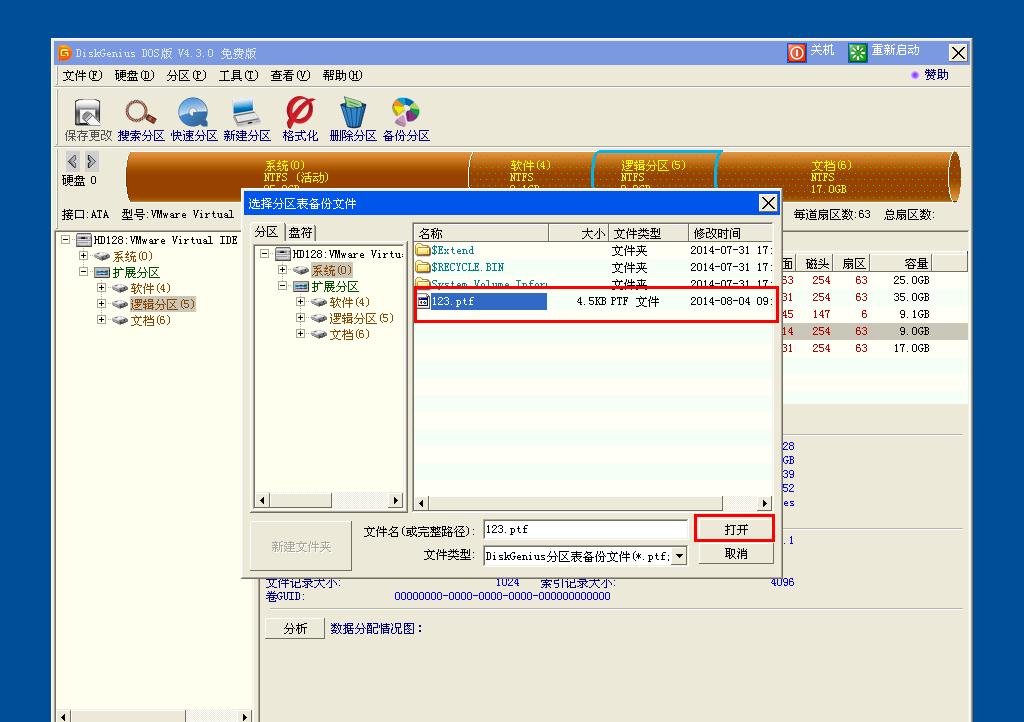Click the Search Partition (搜索分区) magnifier icon

pos(140,112)
